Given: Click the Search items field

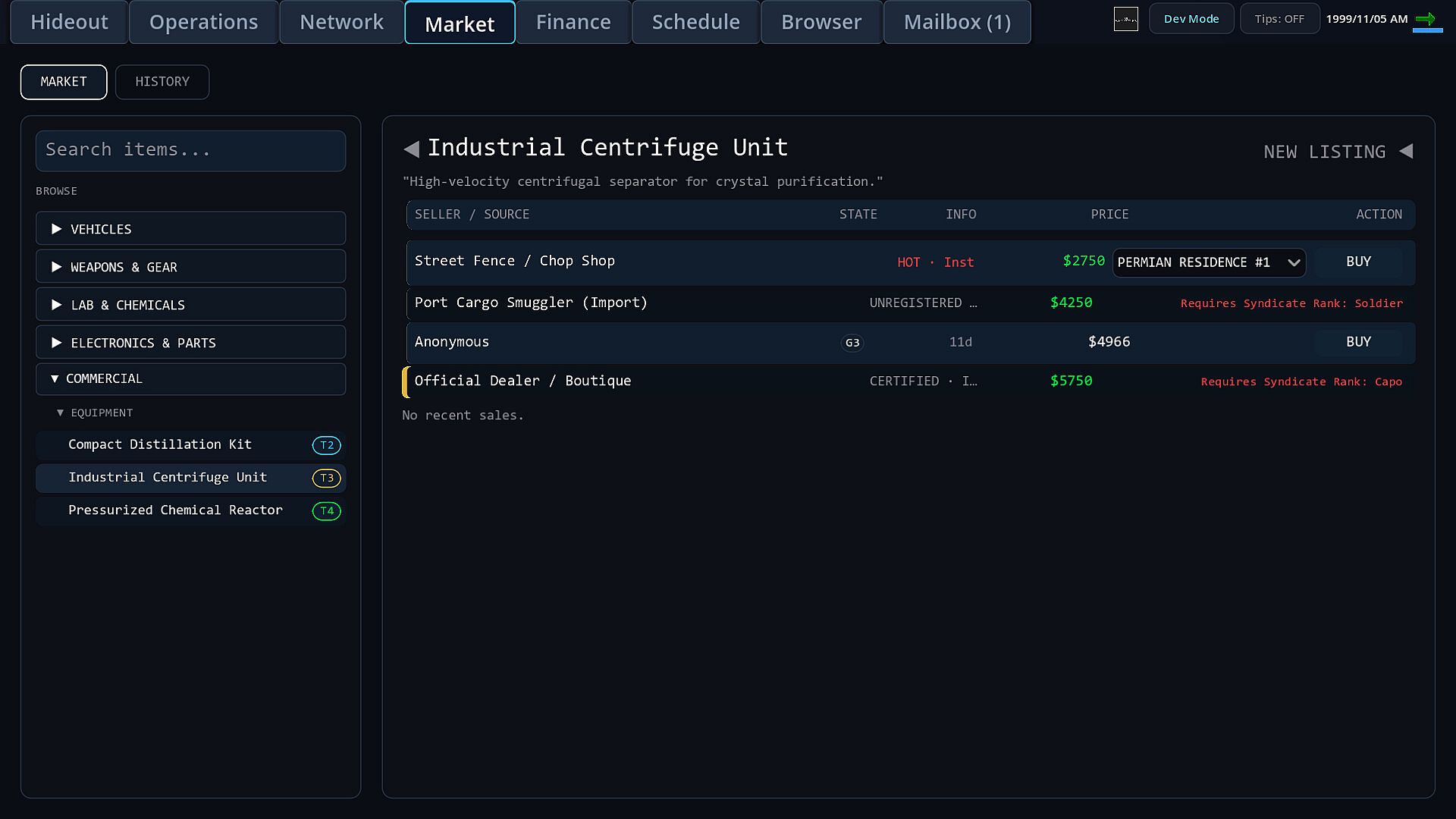Looking at the screenshot, I should (190, 150).
